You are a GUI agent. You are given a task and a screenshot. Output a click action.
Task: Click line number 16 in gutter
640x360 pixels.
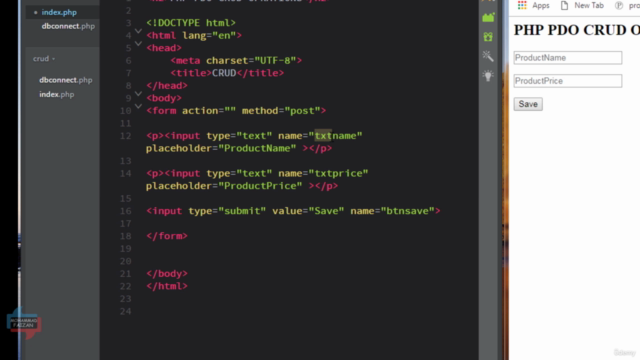(x=126, y=211)
